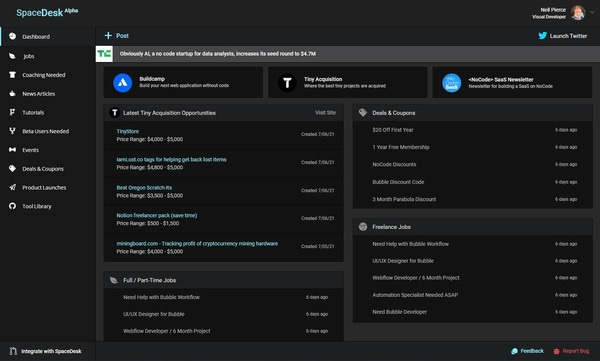Click the Coaching Needed shirt icon

pyautogui.click(x=13, y=75)
